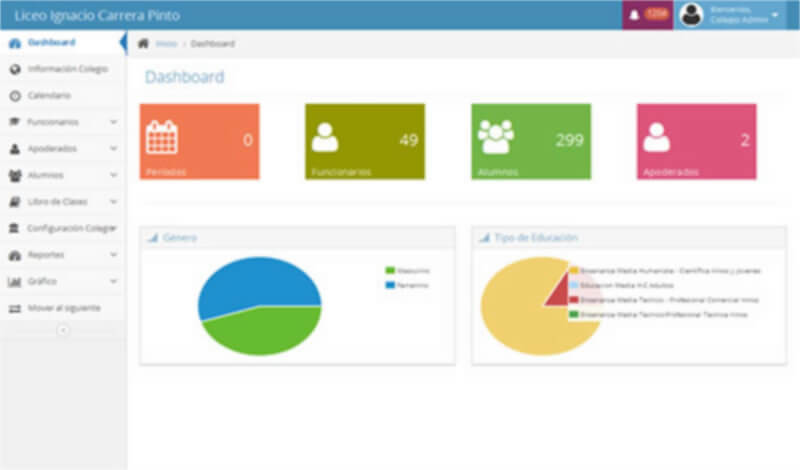
Task: Select Mover al siguiente menu item
Action: (63, 308)
